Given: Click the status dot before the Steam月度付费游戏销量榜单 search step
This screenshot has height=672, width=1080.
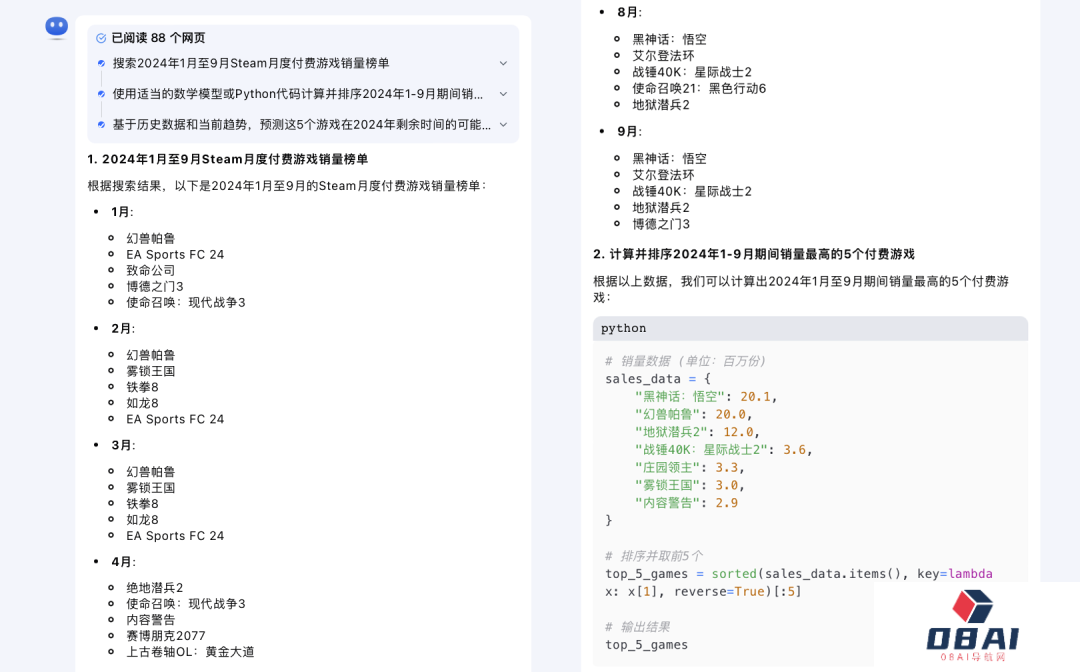Looking at the screenshot, I should point(101,63).
